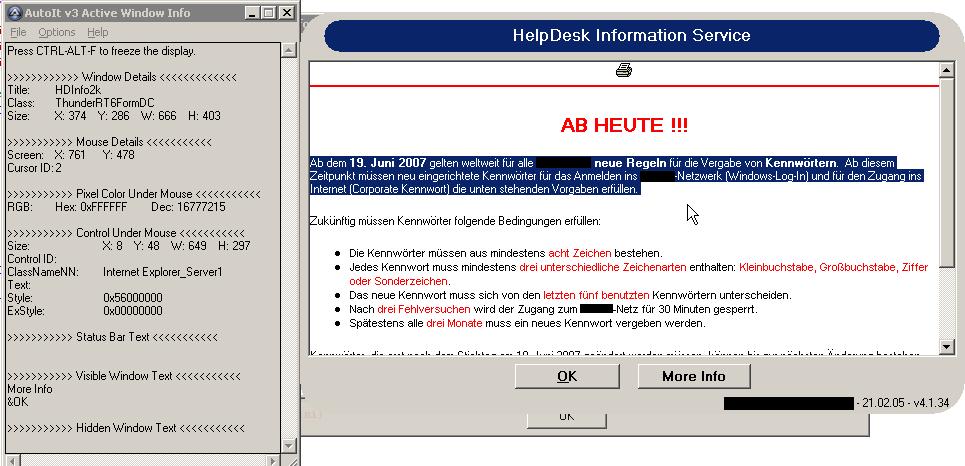965x466 pixels.
Task: Click the red "AB HEUTE !!!" headline
Action: click(x=623, y=126)
